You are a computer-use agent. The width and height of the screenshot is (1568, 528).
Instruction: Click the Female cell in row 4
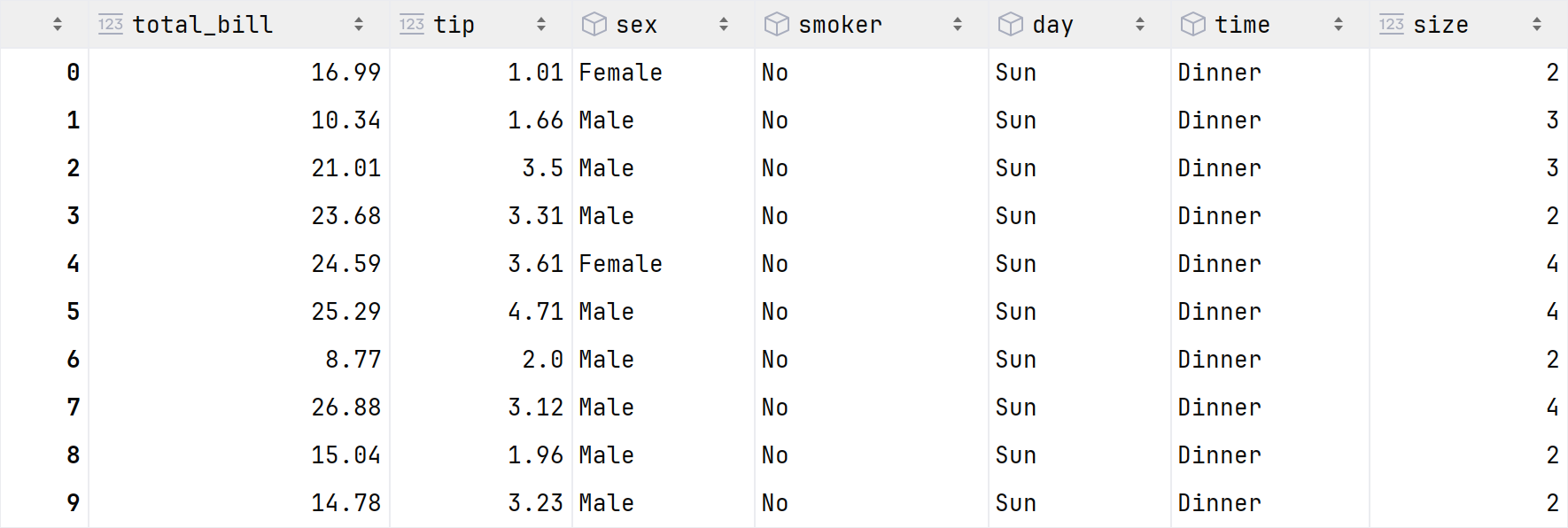(620, 264)
